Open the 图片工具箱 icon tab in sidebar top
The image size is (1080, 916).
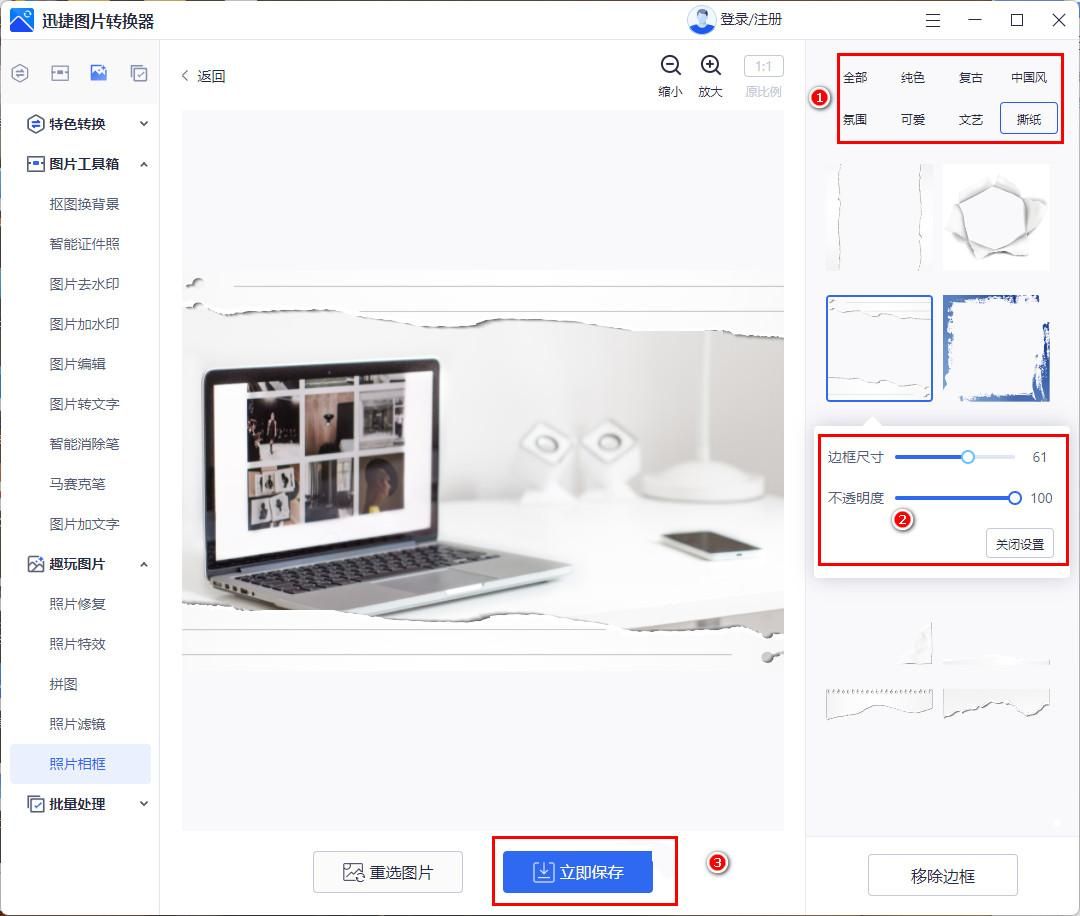pyautogui.click(x=60, y=73)
